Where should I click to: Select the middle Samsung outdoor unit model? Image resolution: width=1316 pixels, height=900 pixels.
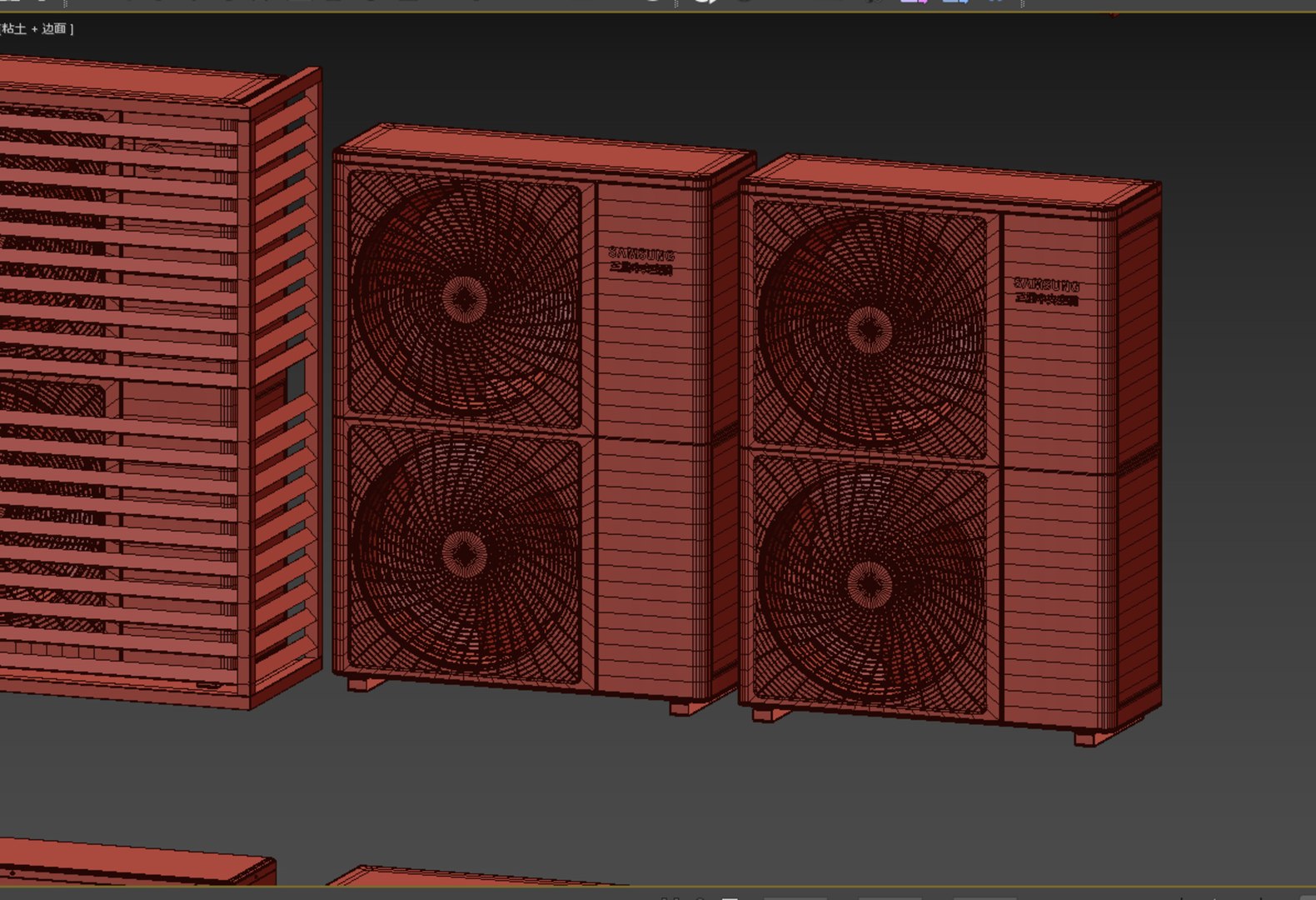click(543, 419)
